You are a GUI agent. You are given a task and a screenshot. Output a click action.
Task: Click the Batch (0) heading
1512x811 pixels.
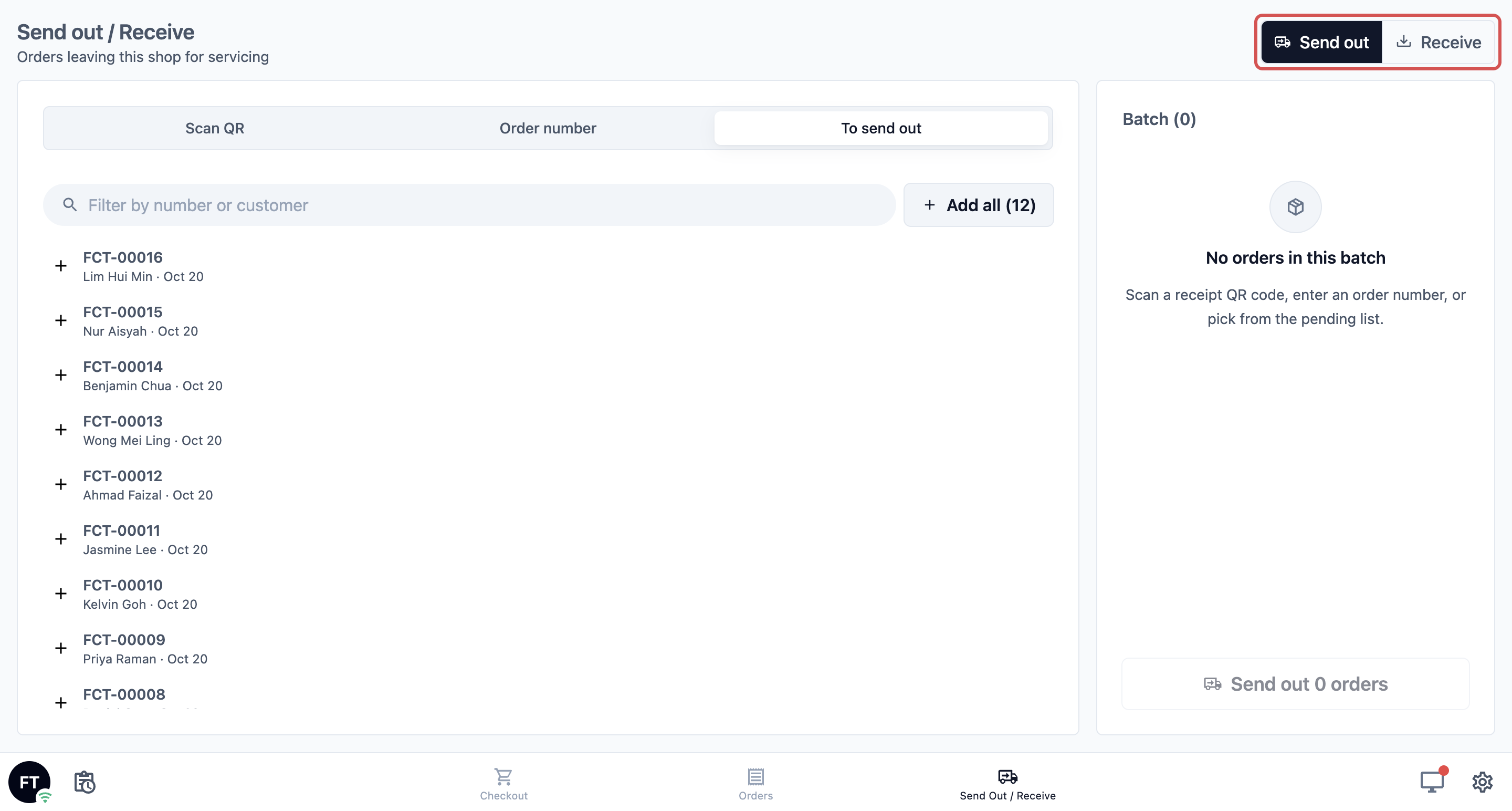click(1159, 119)
